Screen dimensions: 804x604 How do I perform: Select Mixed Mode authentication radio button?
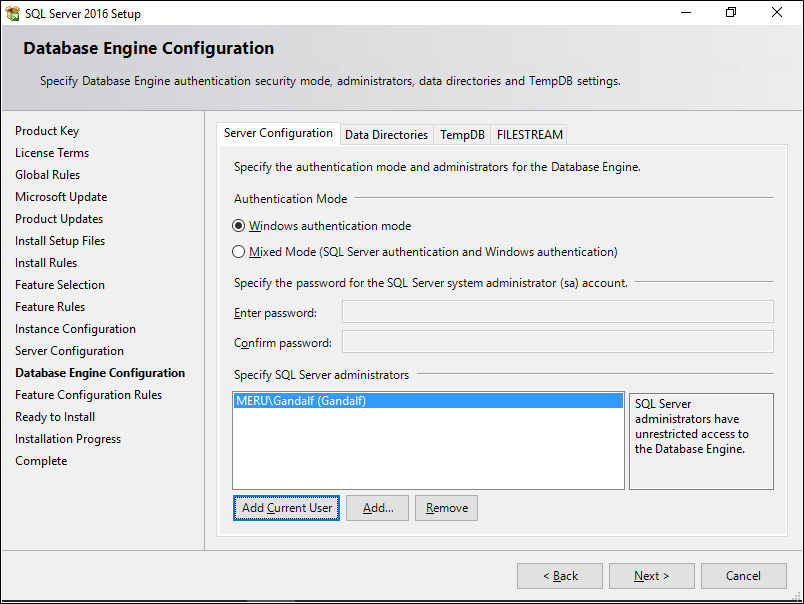[239, 252]
